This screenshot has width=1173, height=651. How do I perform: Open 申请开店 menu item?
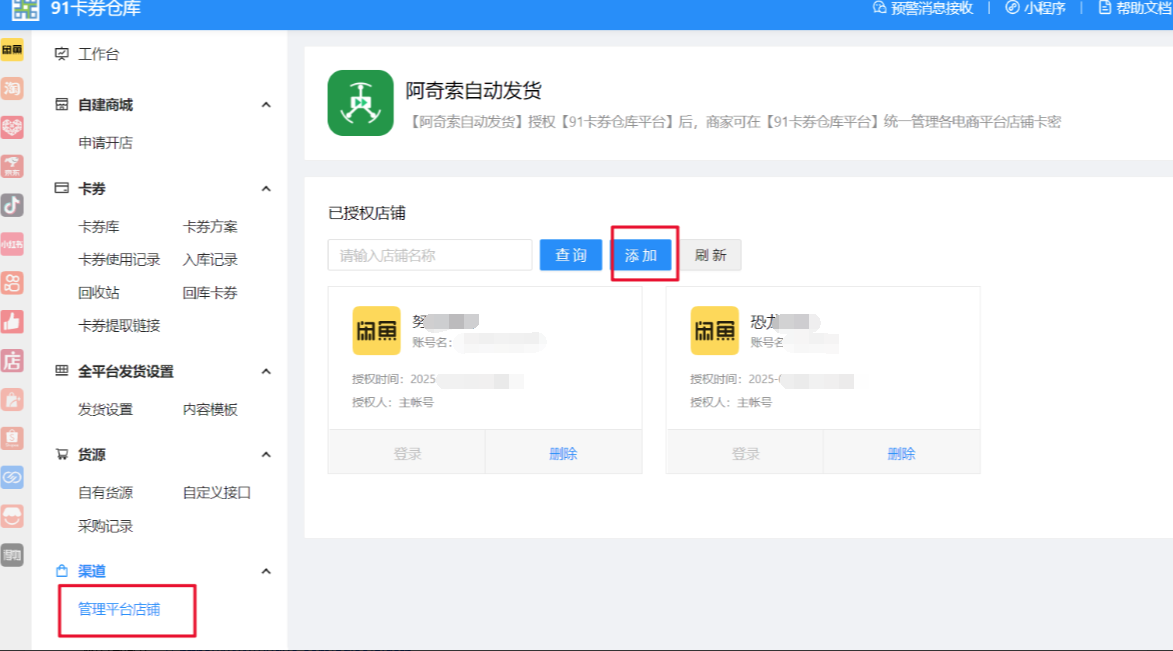click(x=105, y=142)
